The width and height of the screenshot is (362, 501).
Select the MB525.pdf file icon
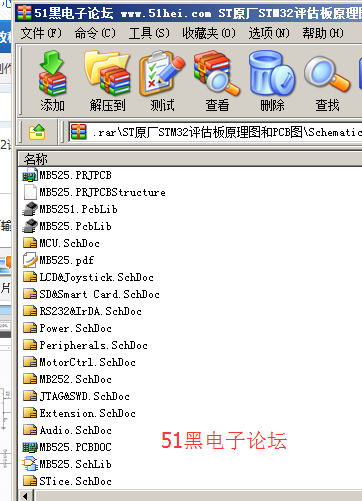tap(30, 260)
